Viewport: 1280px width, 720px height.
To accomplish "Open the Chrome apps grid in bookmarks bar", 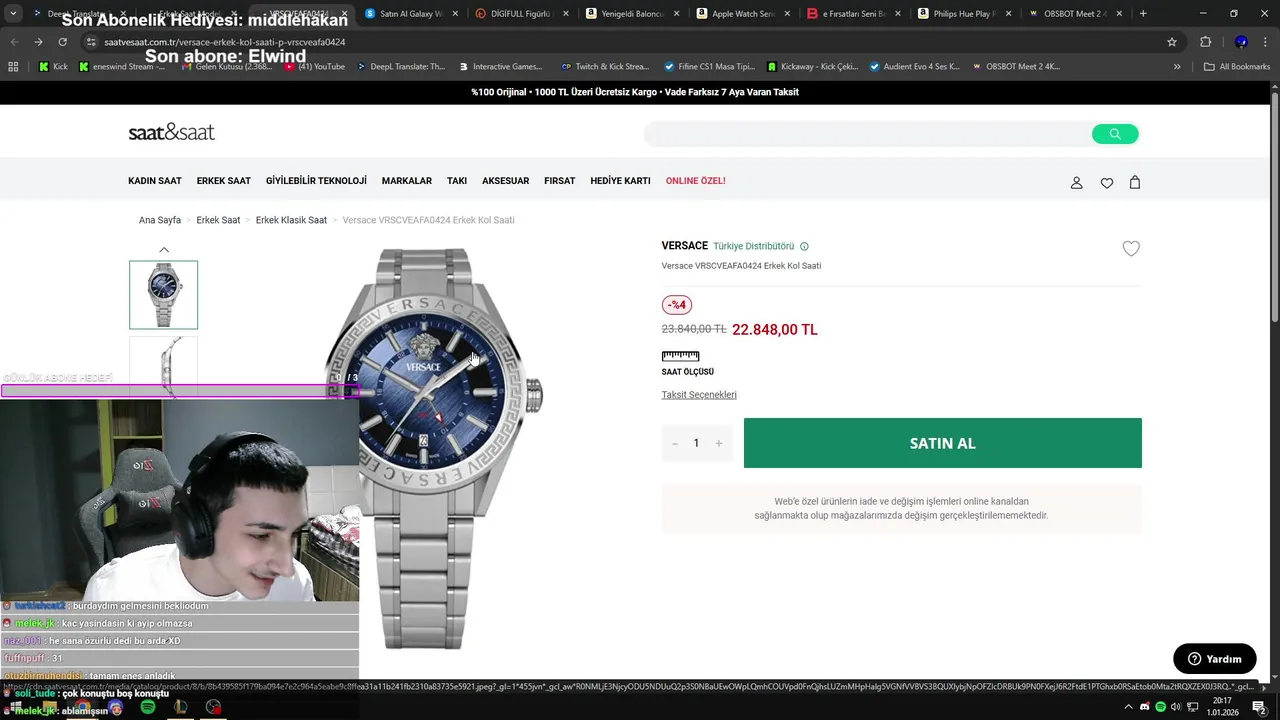I will [x=13, y=66].
